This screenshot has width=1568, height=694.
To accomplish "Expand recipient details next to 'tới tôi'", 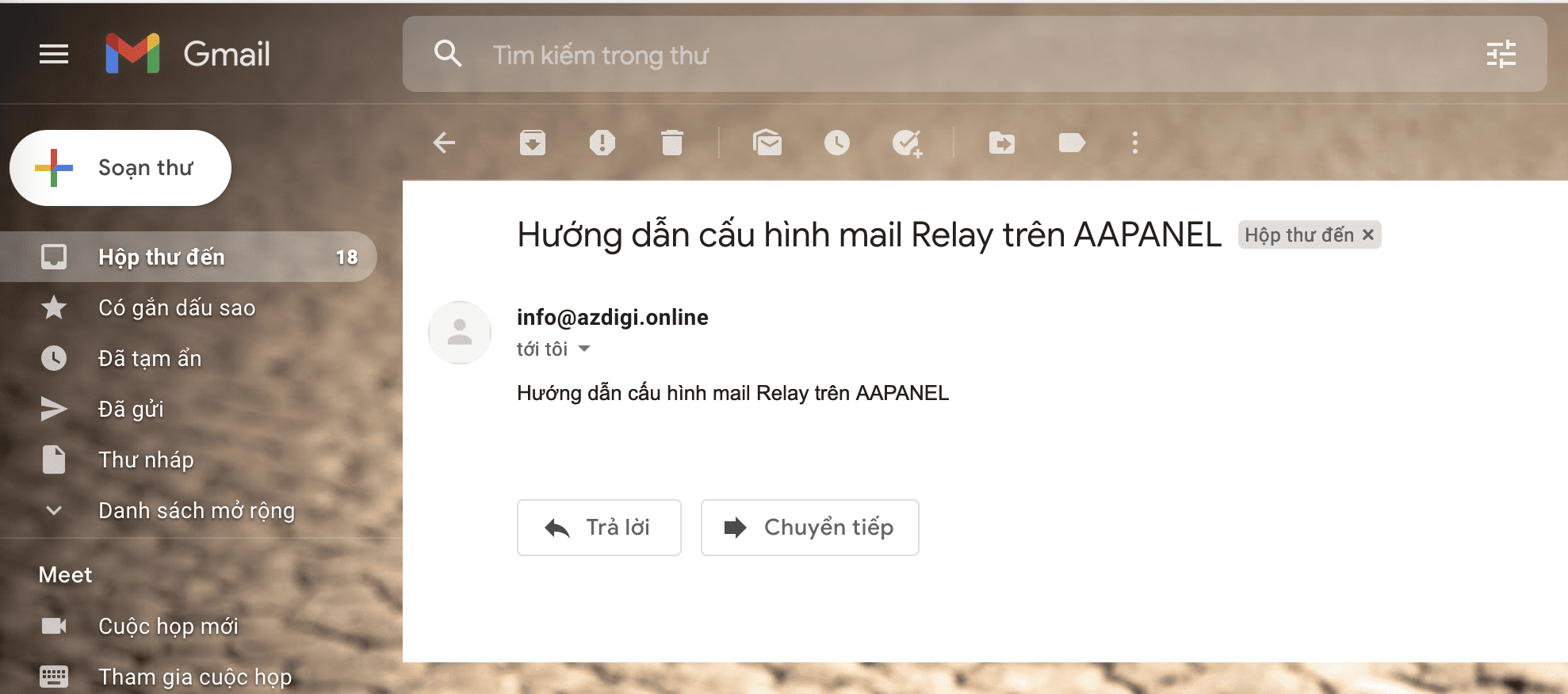I will 584,349.
